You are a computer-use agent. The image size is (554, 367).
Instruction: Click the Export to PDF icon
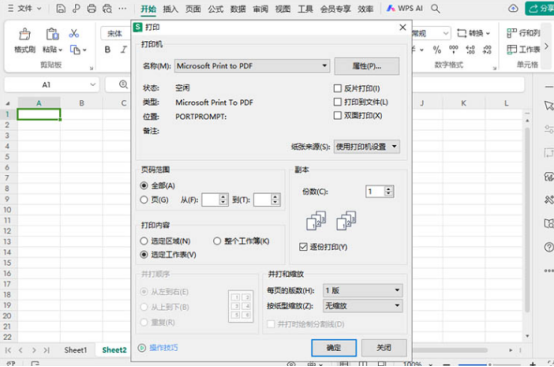(x=76, y=8)
